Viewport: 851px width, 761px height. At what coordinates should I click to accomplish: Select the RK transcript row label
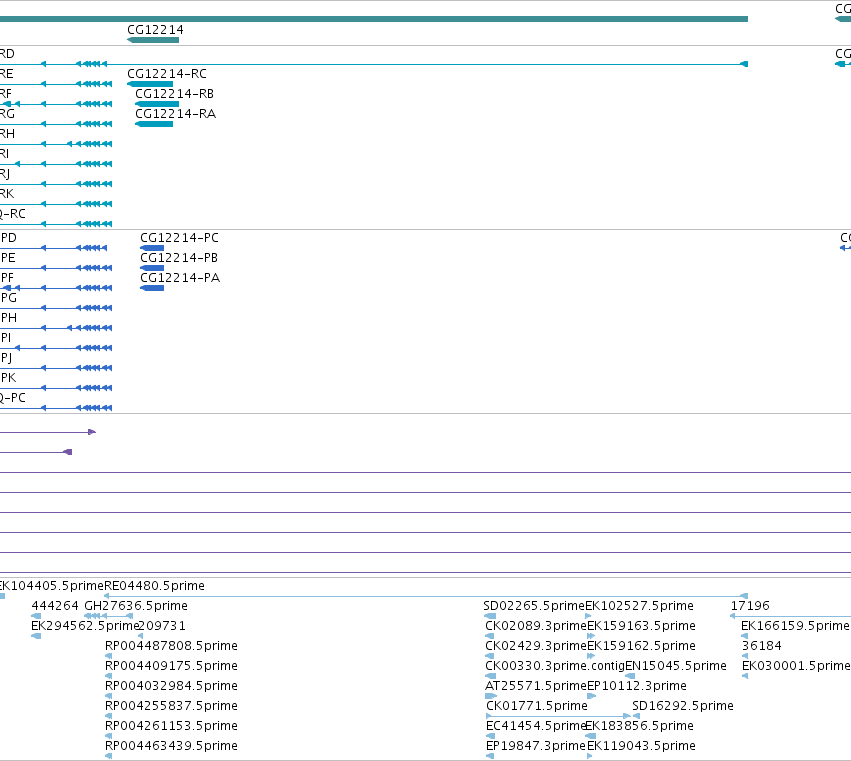[x=7, y=194]
